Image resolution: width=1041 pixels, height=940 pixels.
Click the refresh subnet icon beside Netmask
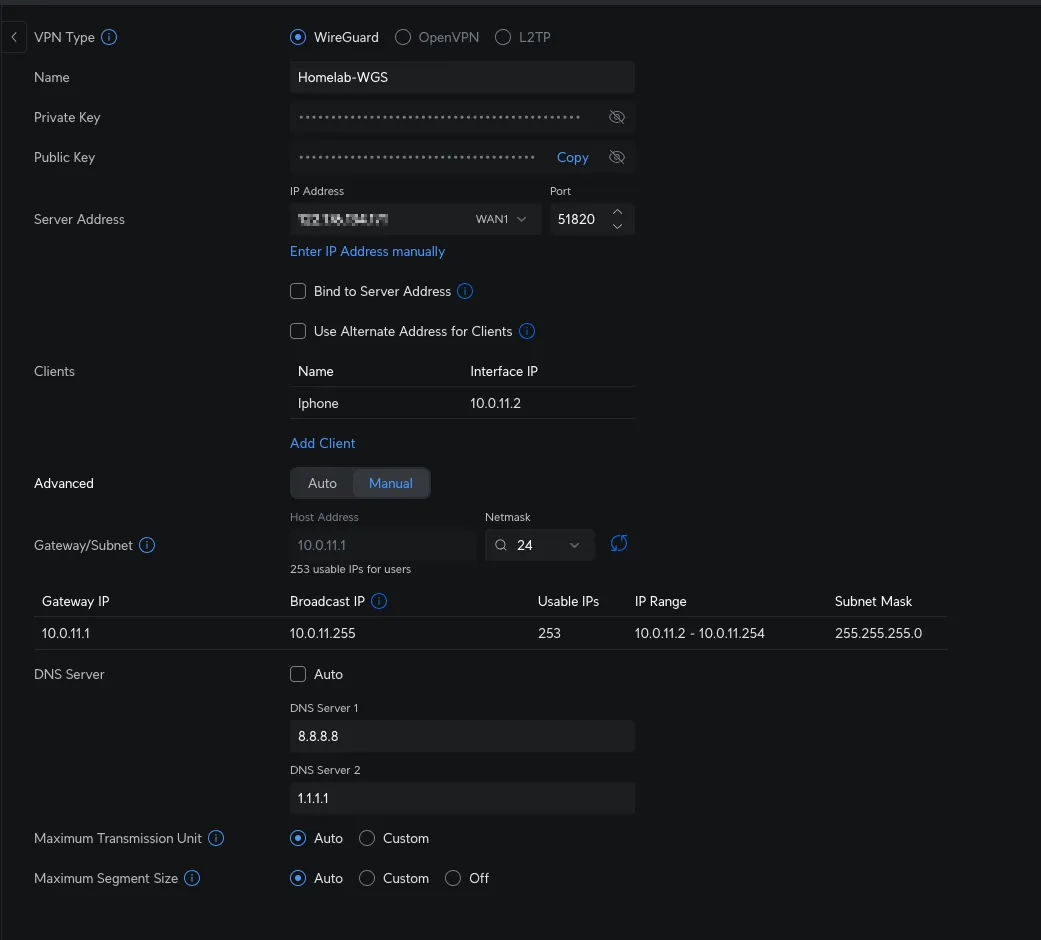619,544
